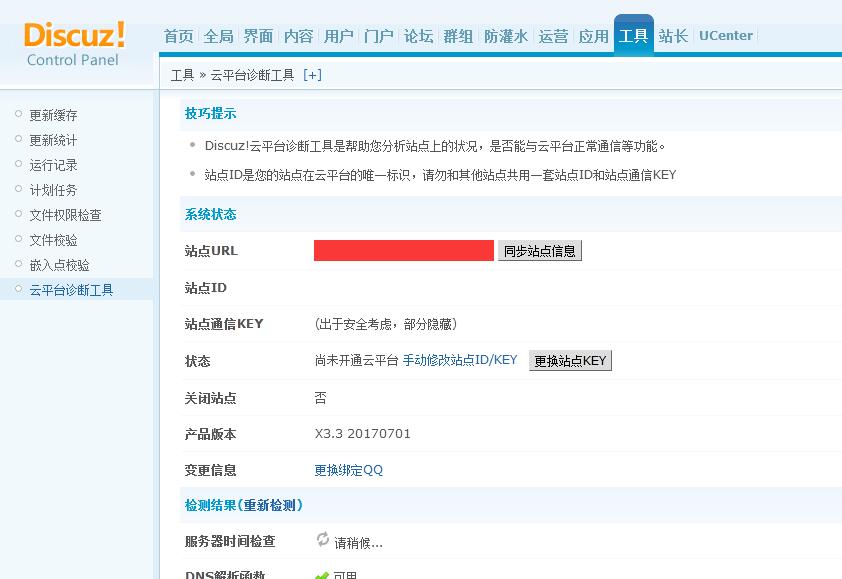
Task: Click the active 工具 tab
Action: coord(634,35)
